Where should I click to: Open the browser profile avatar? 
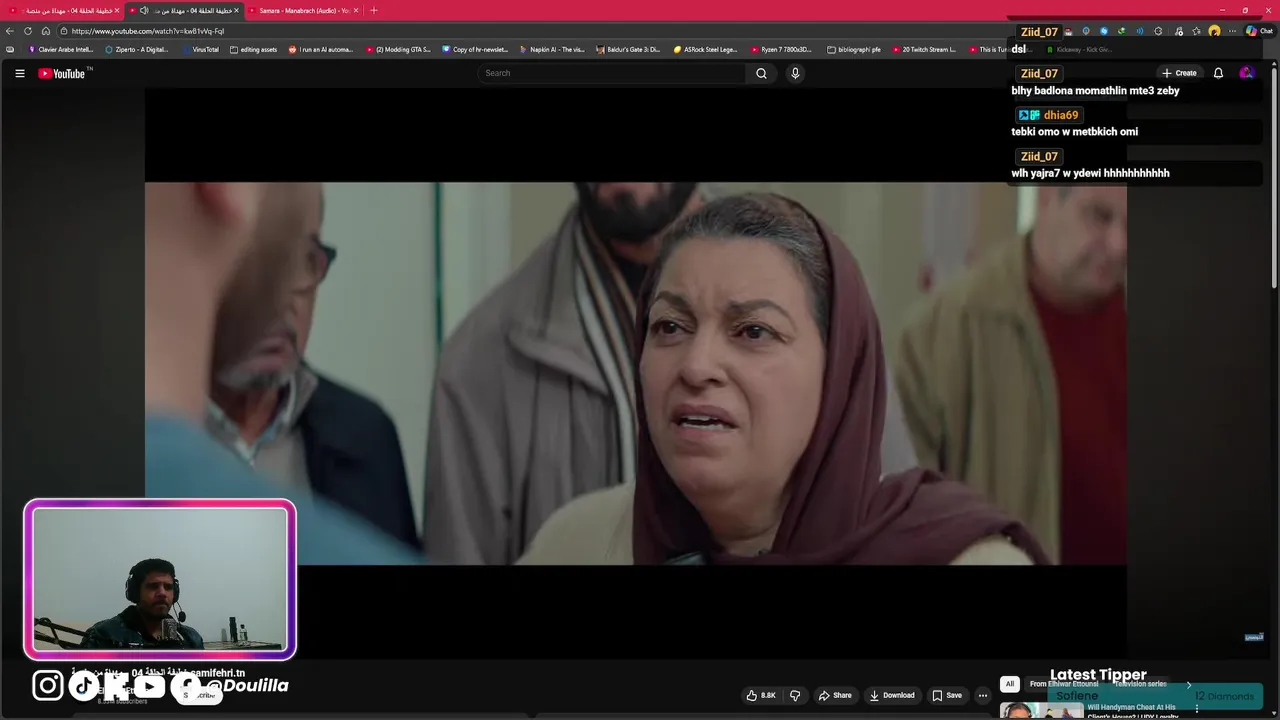[1214, 31]
